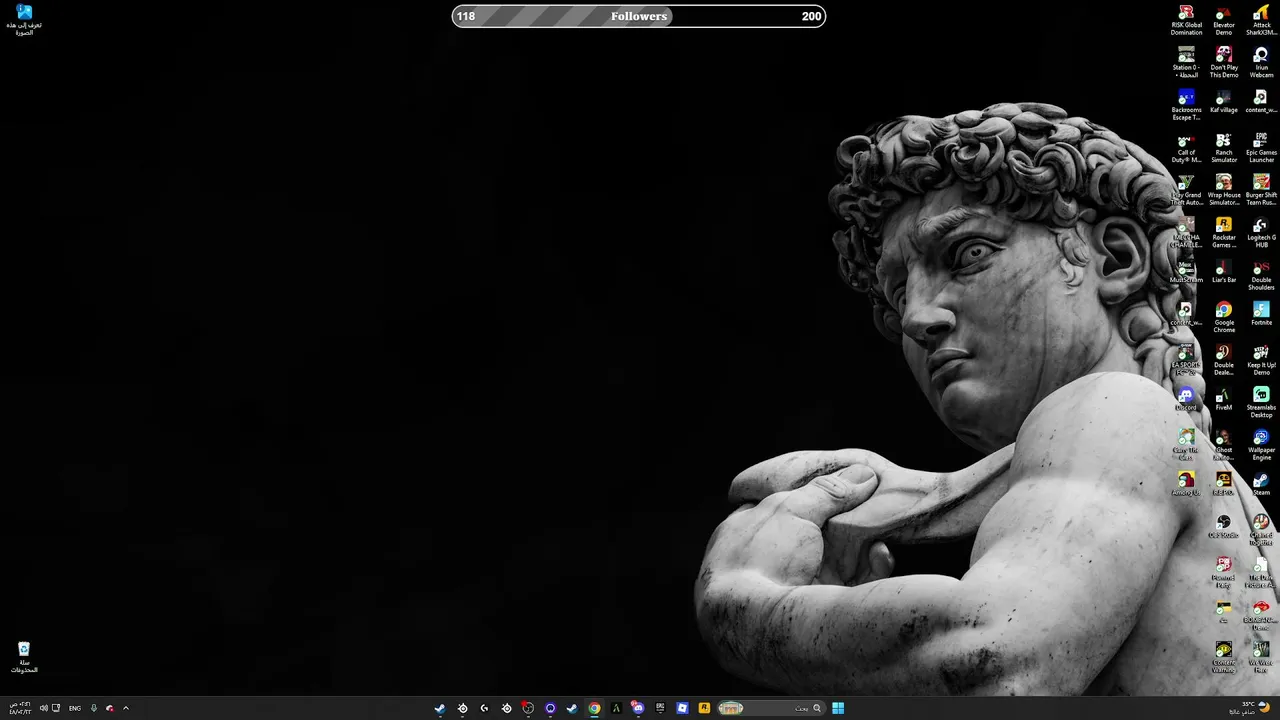Screen dimensions: 1280x720
Task: Select the Attack Shark desktop shortcut
Action: pos(1261,20)
